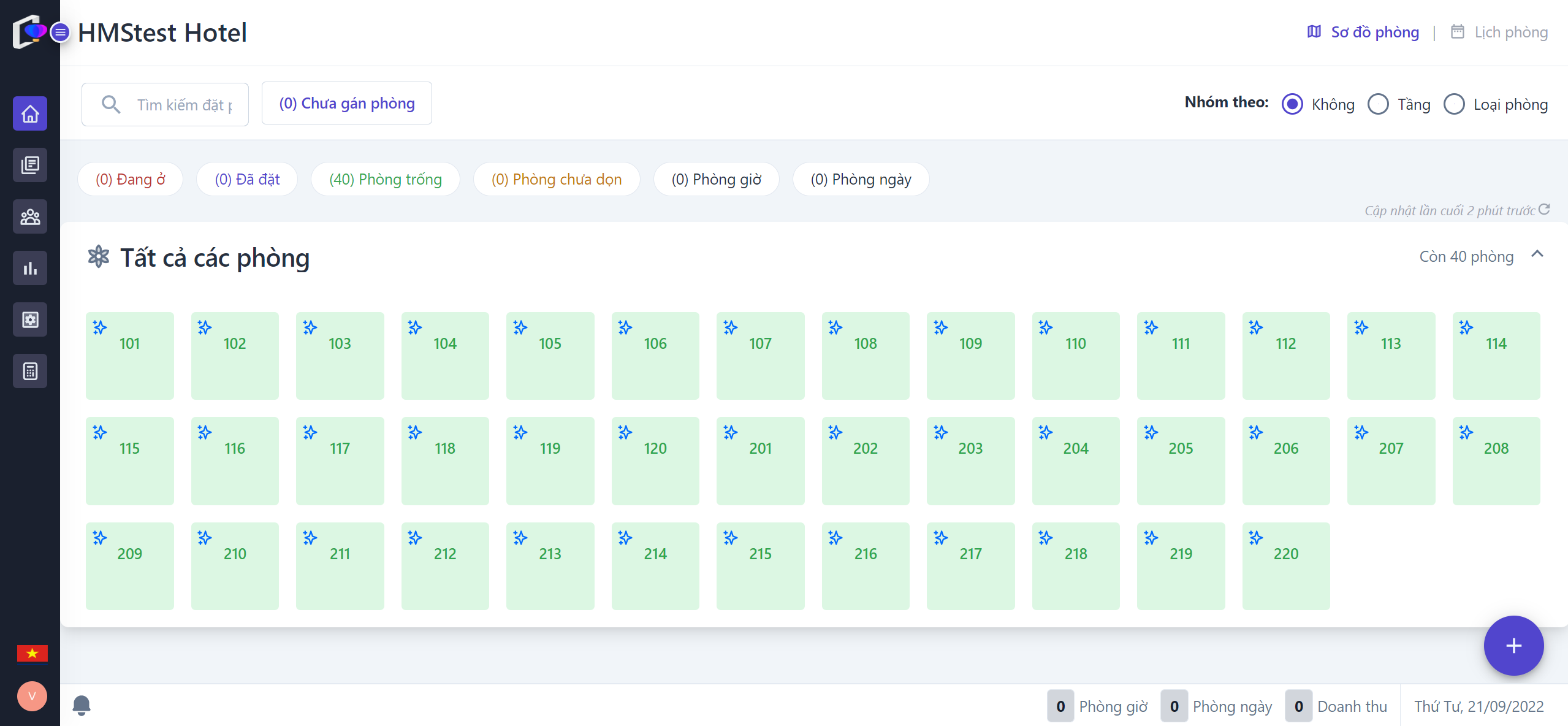
Task: Select the room 205 tile
Action: pyautogui.click(x=1181, y=460)
